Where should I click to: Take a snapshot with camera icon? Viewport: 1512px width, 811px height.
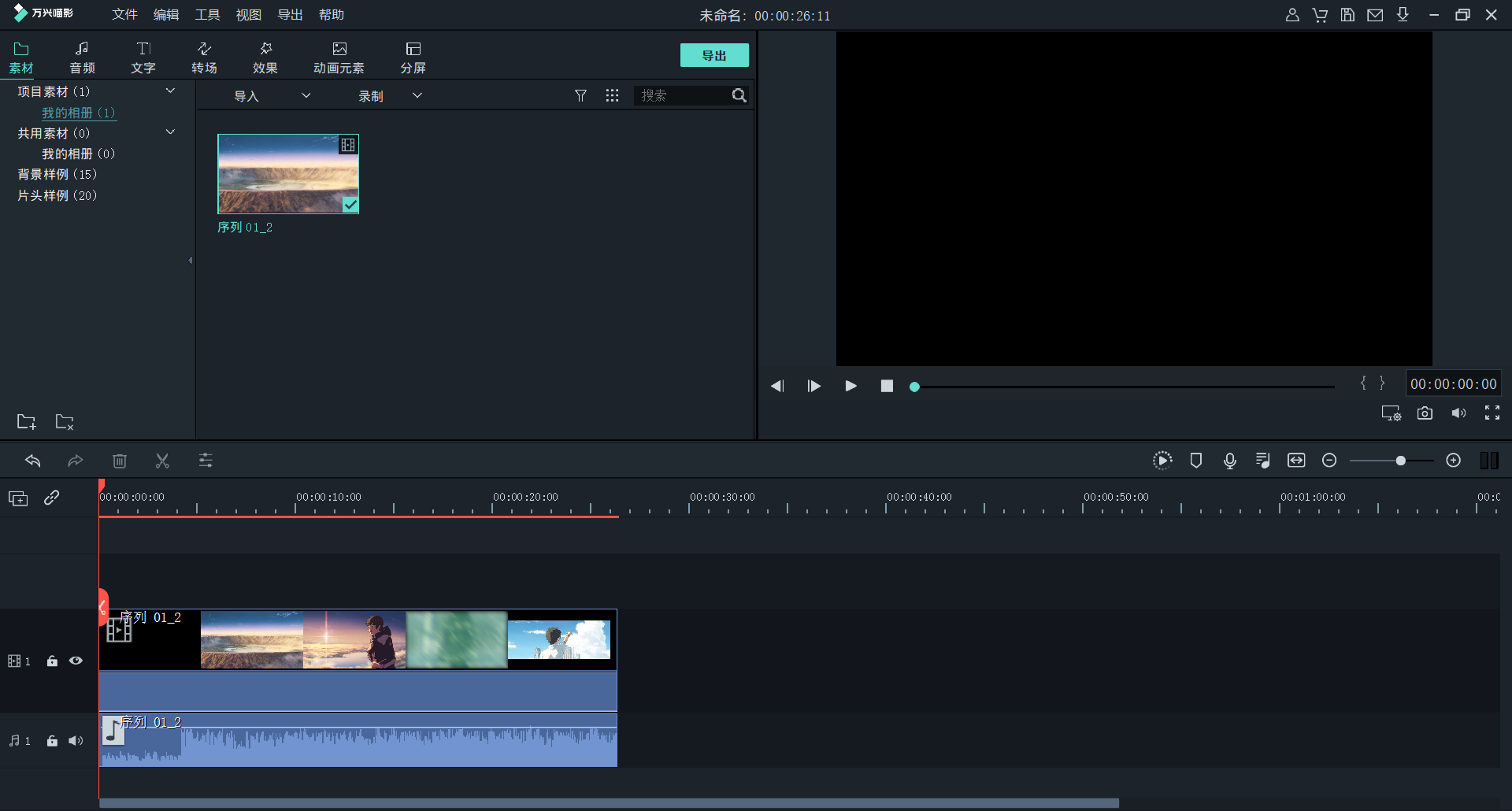(1425, 413)
